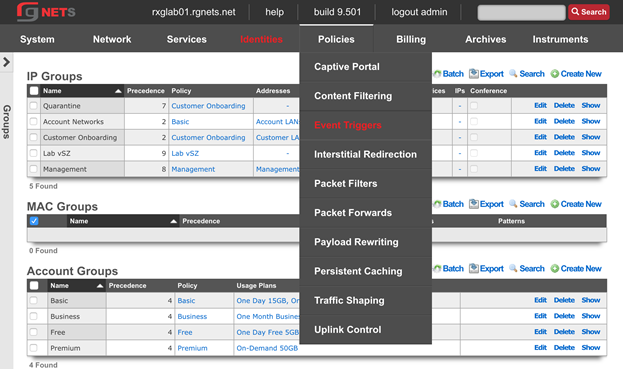Click the IP Groups Batch icon
The height and width of the screenshot is (369, 623).
pos(437,74)
